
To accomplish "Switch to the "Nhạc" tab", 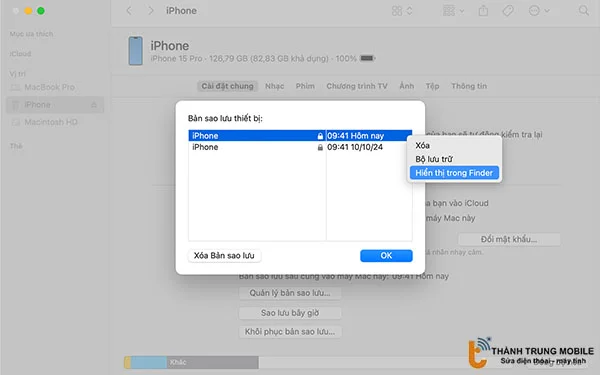I will (275, 86).
